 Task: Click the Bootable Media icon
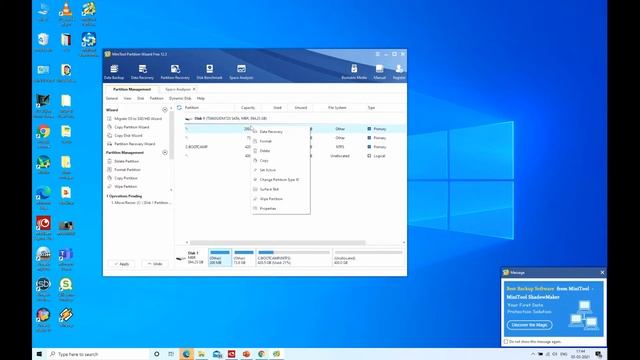(x=354, y=71)
